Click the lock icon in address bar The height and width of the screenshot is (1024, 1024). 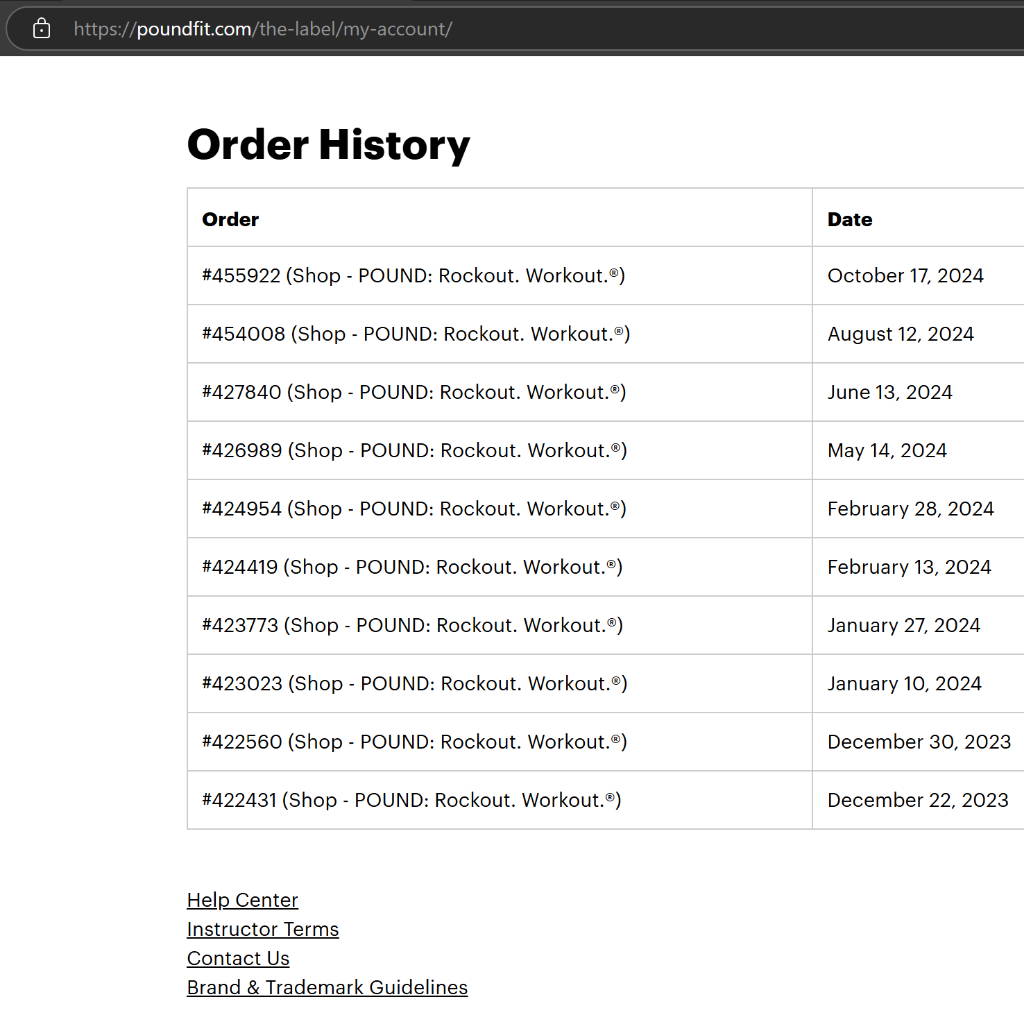[41, 29]
